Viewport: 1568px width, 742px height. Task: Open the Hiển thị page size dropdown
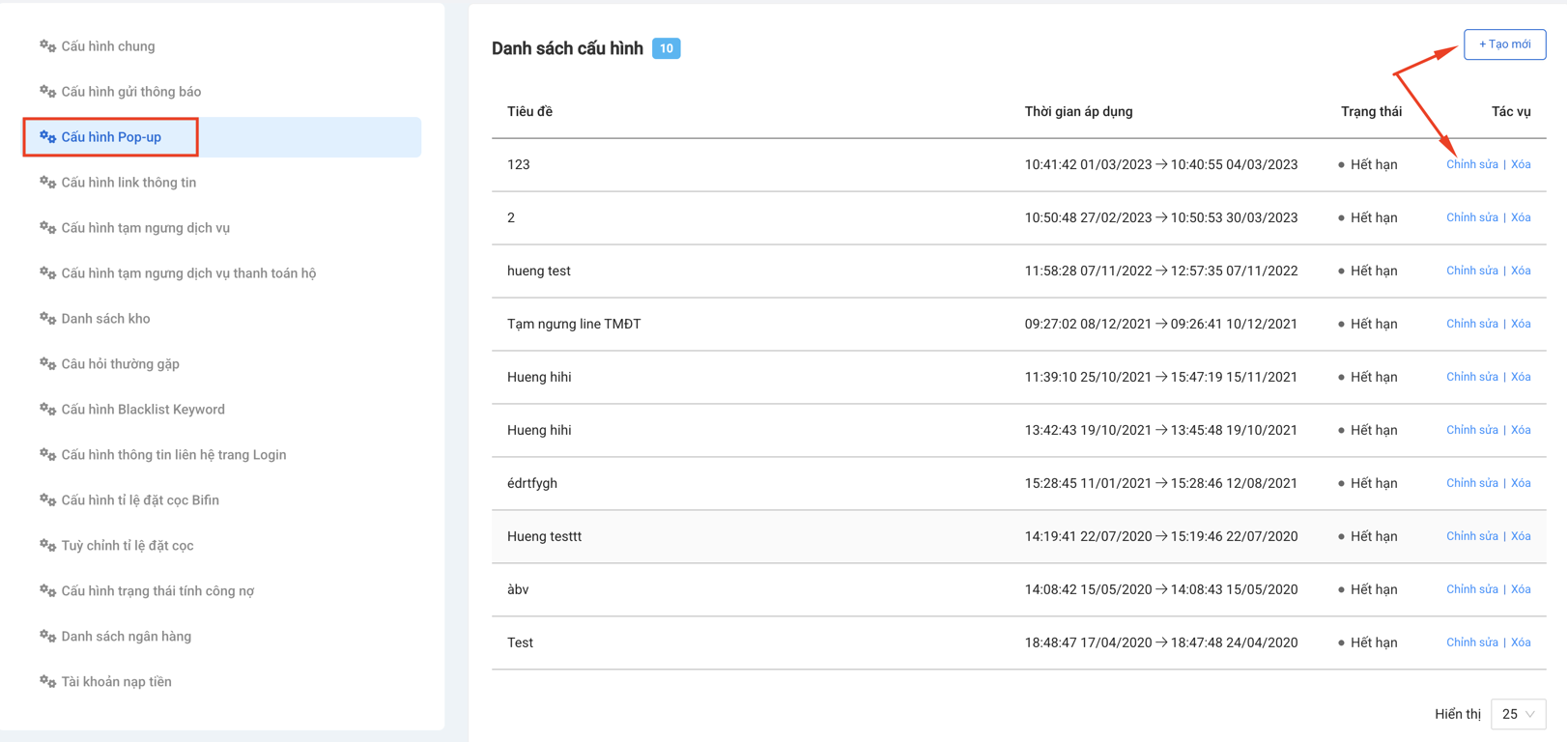(x=1518, y=714)
